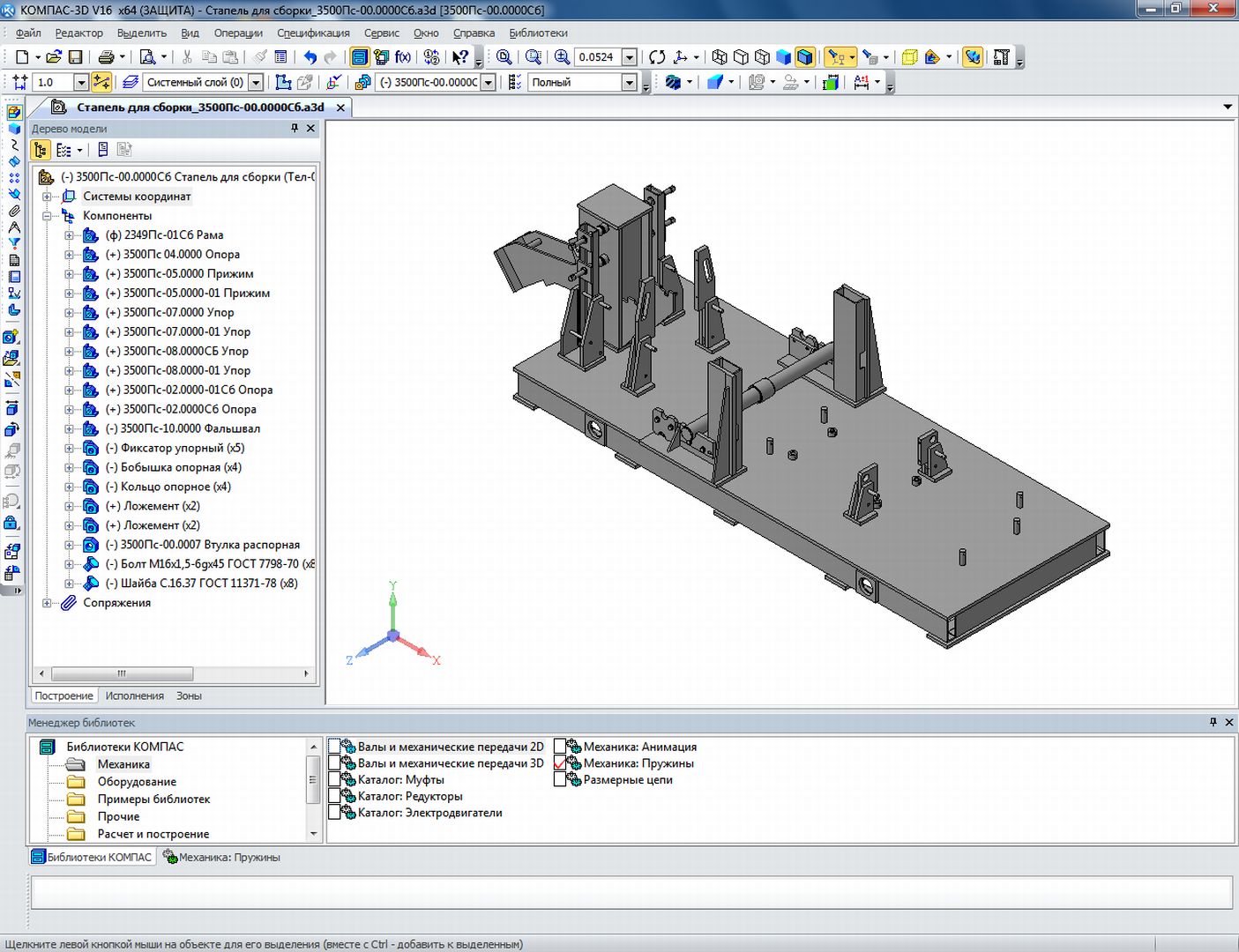The height and width of the screenshot is (952, 1239).
Task: Open the Системный слой (0) layer dropdown
Action: click(256, 82)
